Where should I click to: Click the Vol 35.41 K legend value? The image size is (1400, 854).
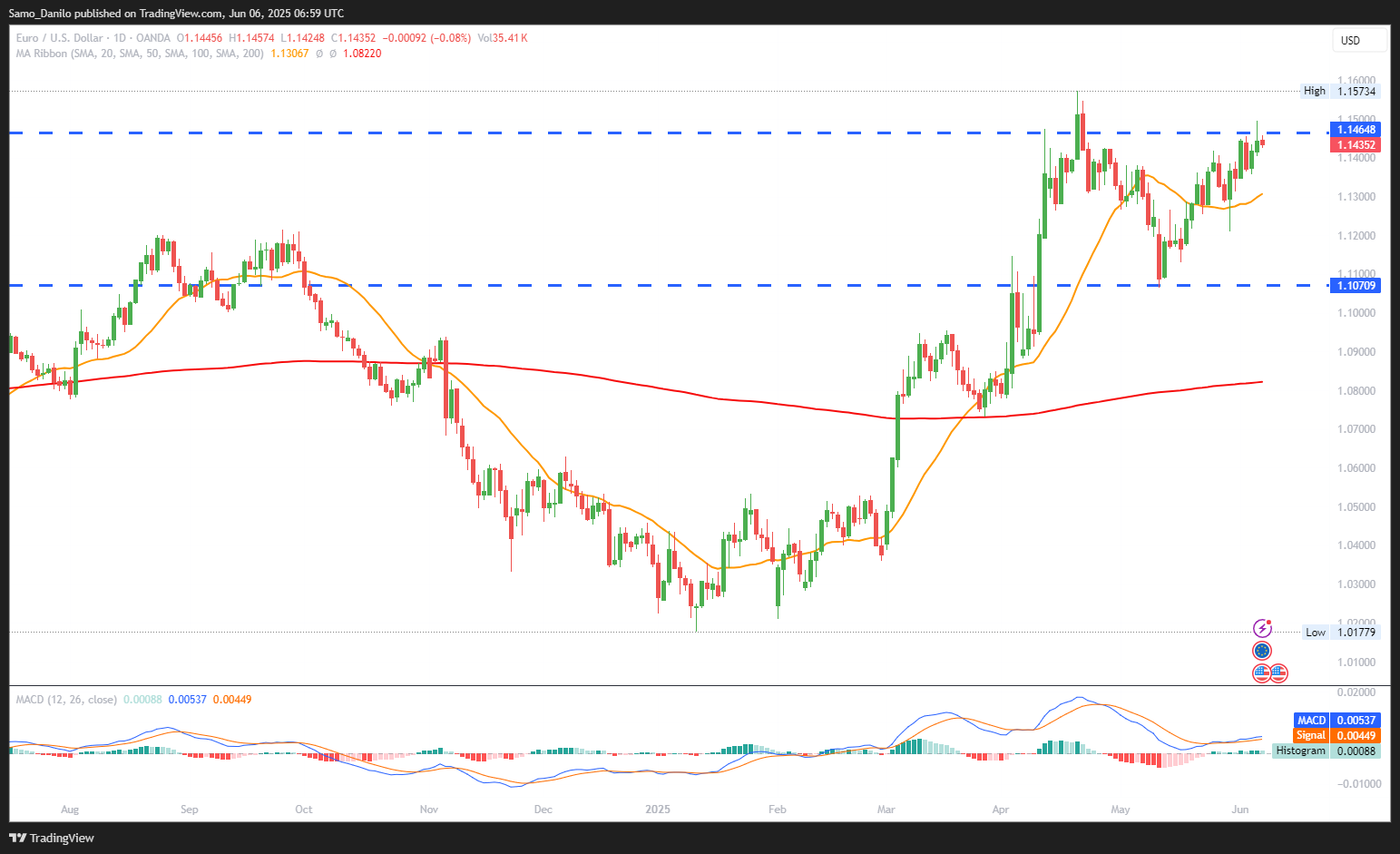click(502, 38)
